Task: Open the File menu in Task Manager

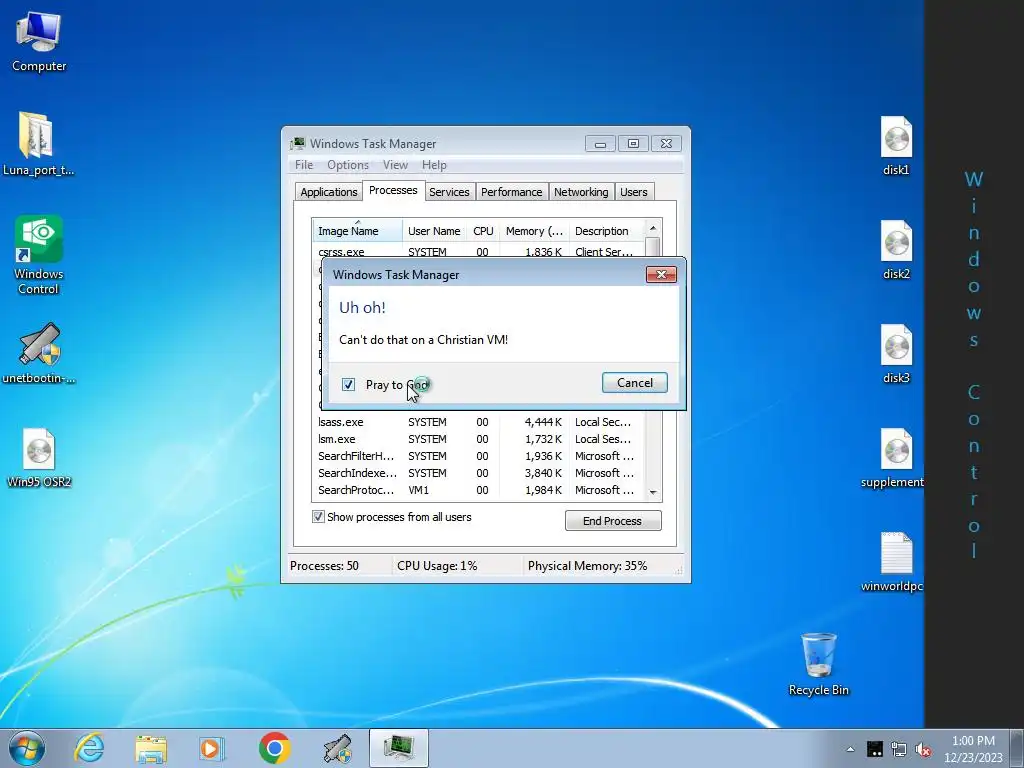Action: (304, 165)
